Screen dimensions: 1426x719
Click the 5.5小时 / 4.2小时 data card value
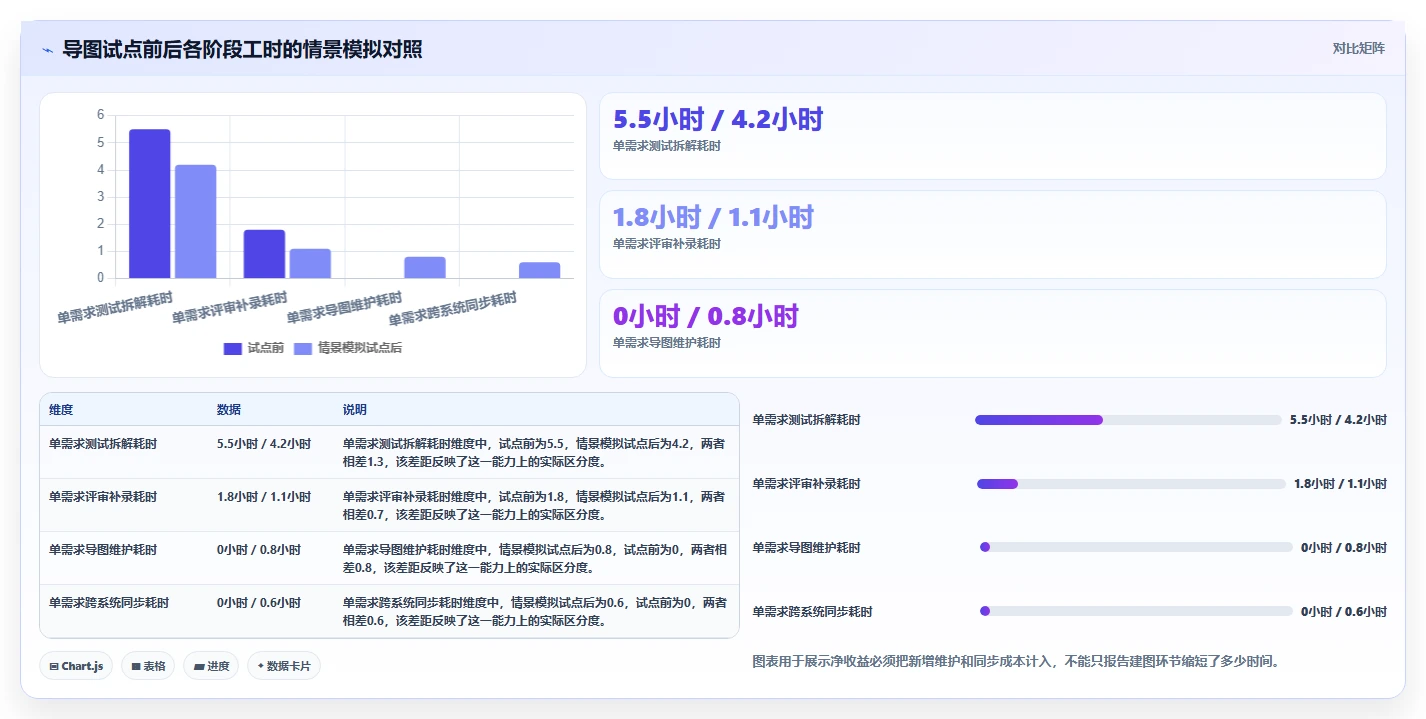[x=718, y=120]
